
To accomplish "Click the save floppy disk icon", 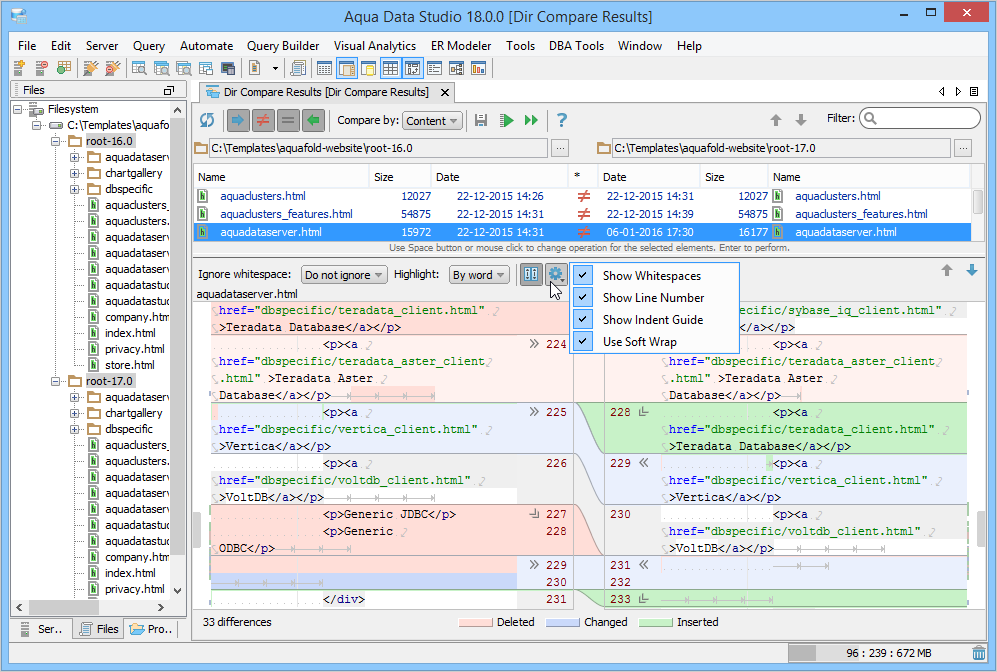I will [481, 120].
